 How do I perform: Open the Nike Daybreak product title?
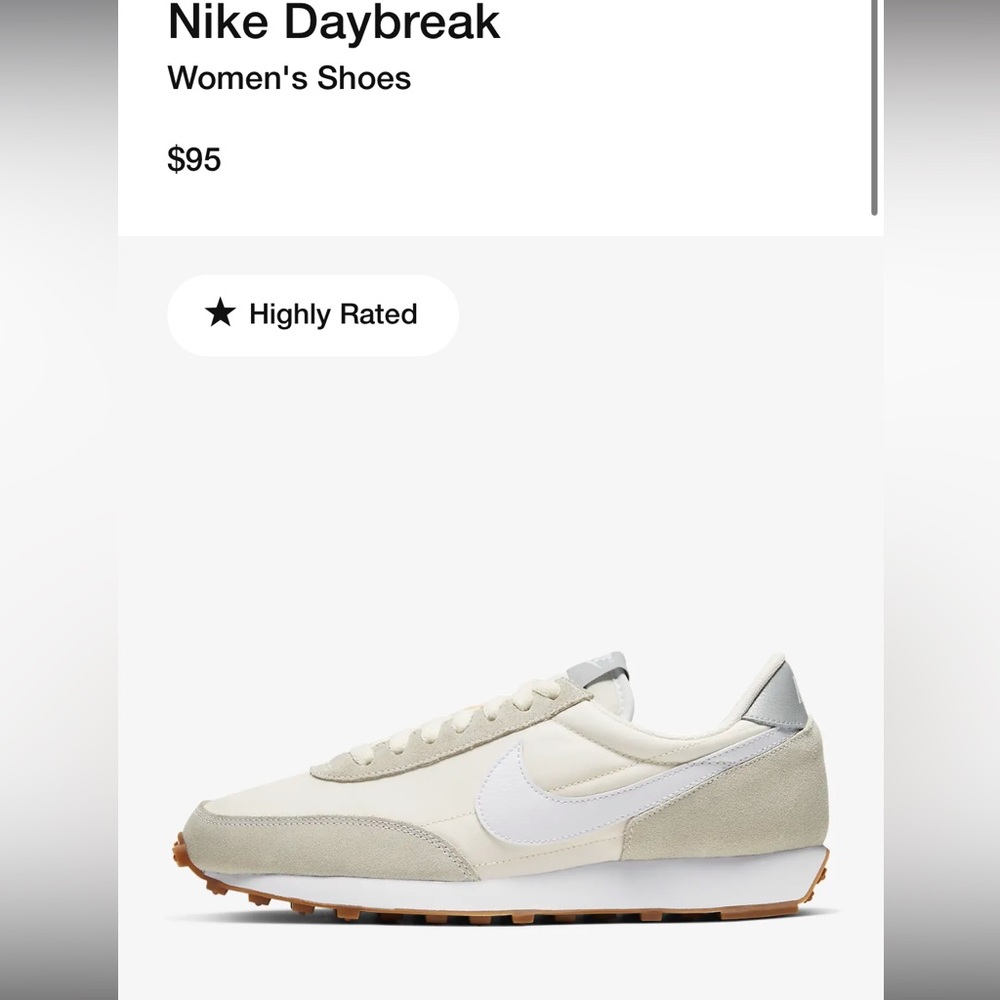point(334,22)
